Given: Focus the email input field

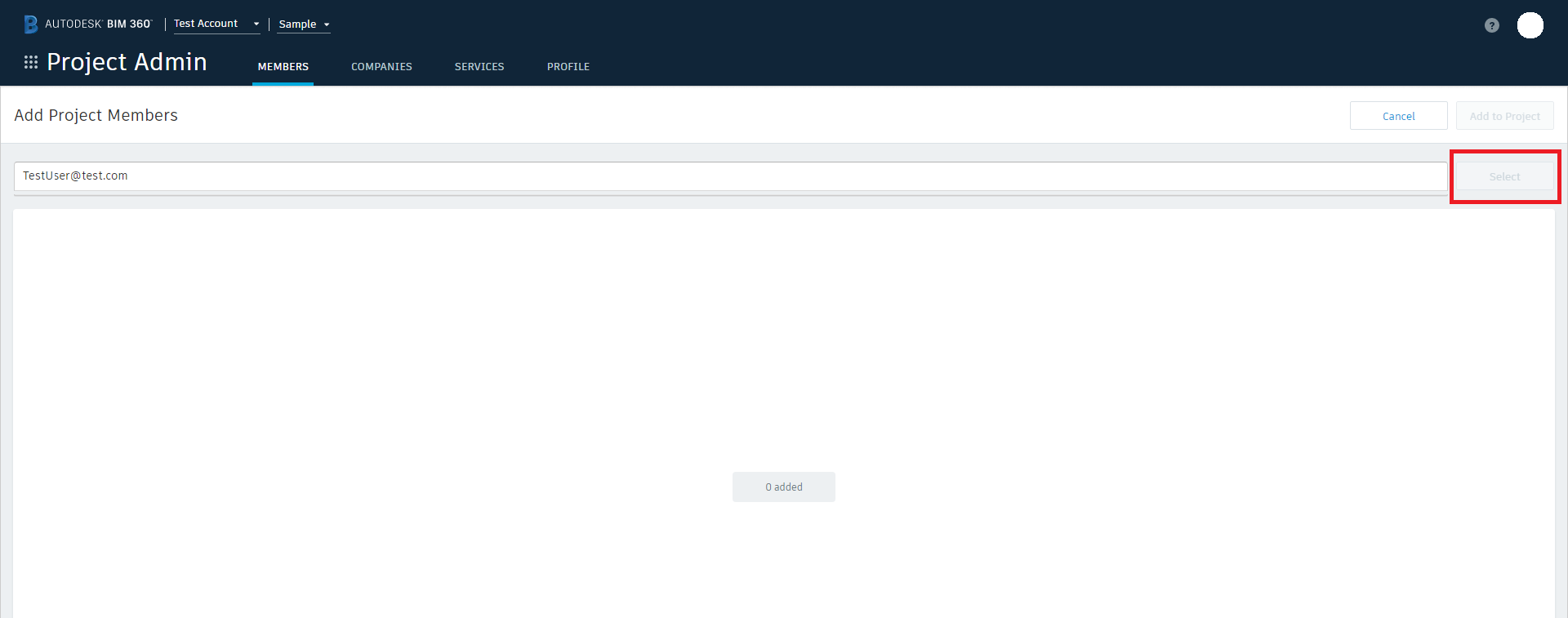Looking at the screenshot, I should pos(730,176).
